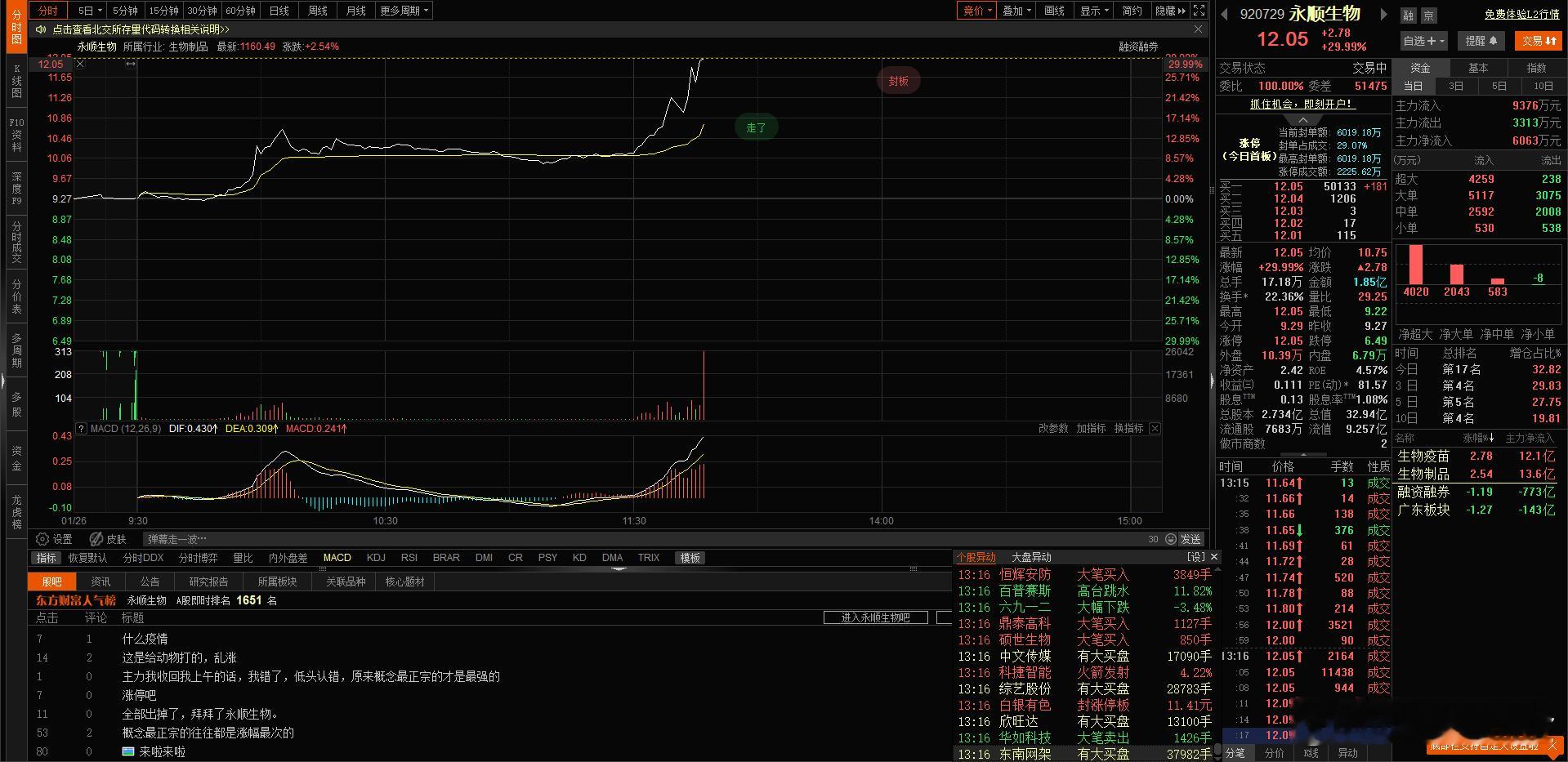Open the 资讯 tab
The width and height of the screenshot is (1568, 762).
click(101, 582)
